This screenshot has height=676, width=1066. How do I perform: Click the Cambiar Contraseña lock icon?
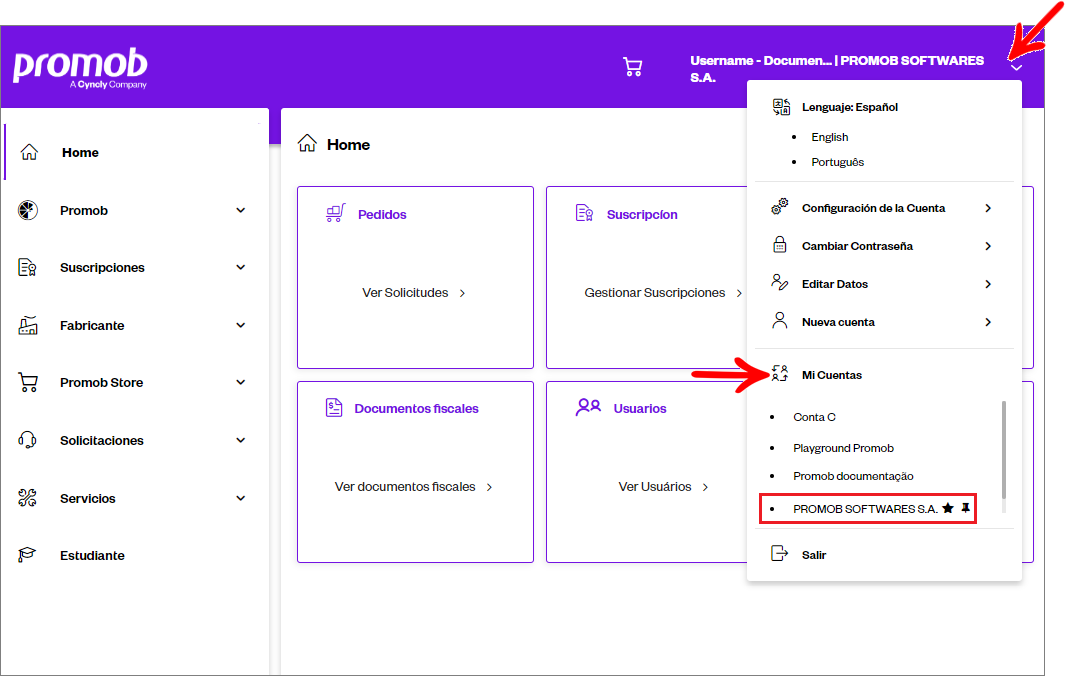pos(780,245)
